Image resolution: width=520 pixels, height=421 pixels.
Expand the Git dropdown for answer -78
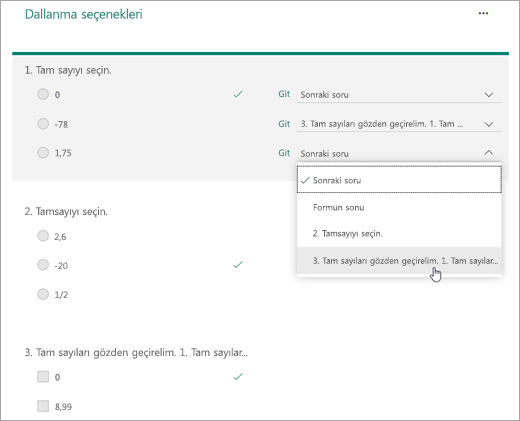[x=399, y=124]
